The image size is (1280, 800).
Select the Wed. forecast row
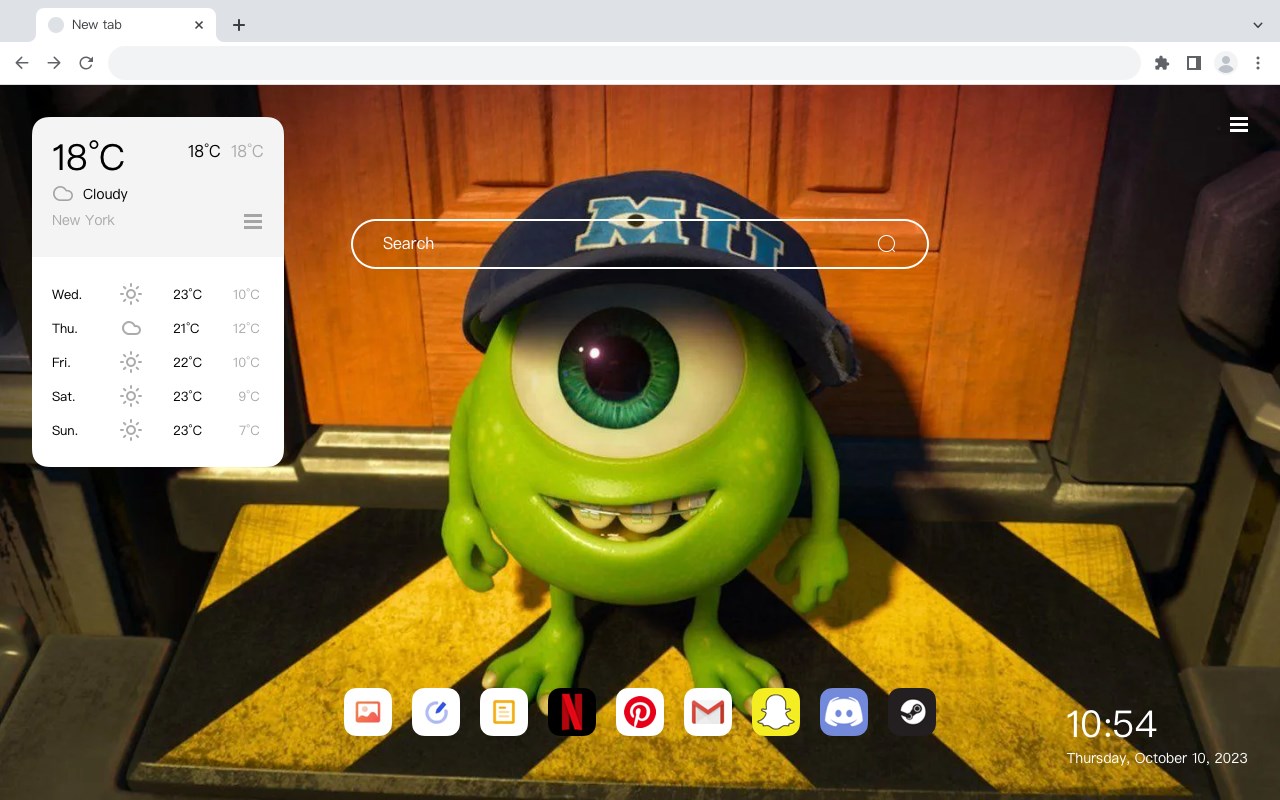158,294
